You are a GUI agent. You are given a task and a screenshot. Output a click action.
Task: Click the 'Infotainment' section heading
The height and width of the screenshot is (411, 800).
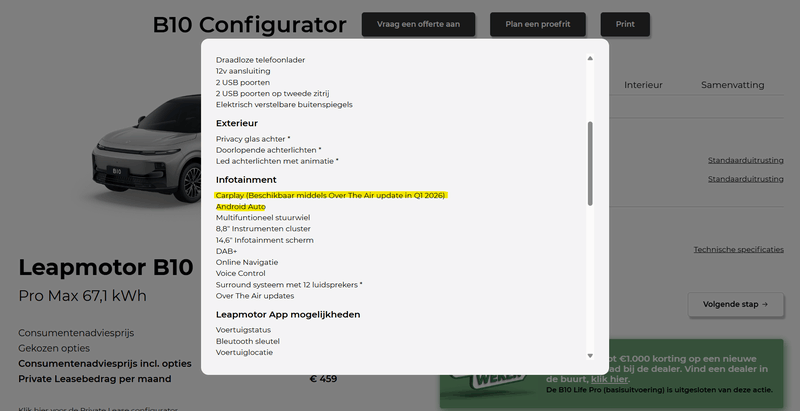click(x=246, y=179)
